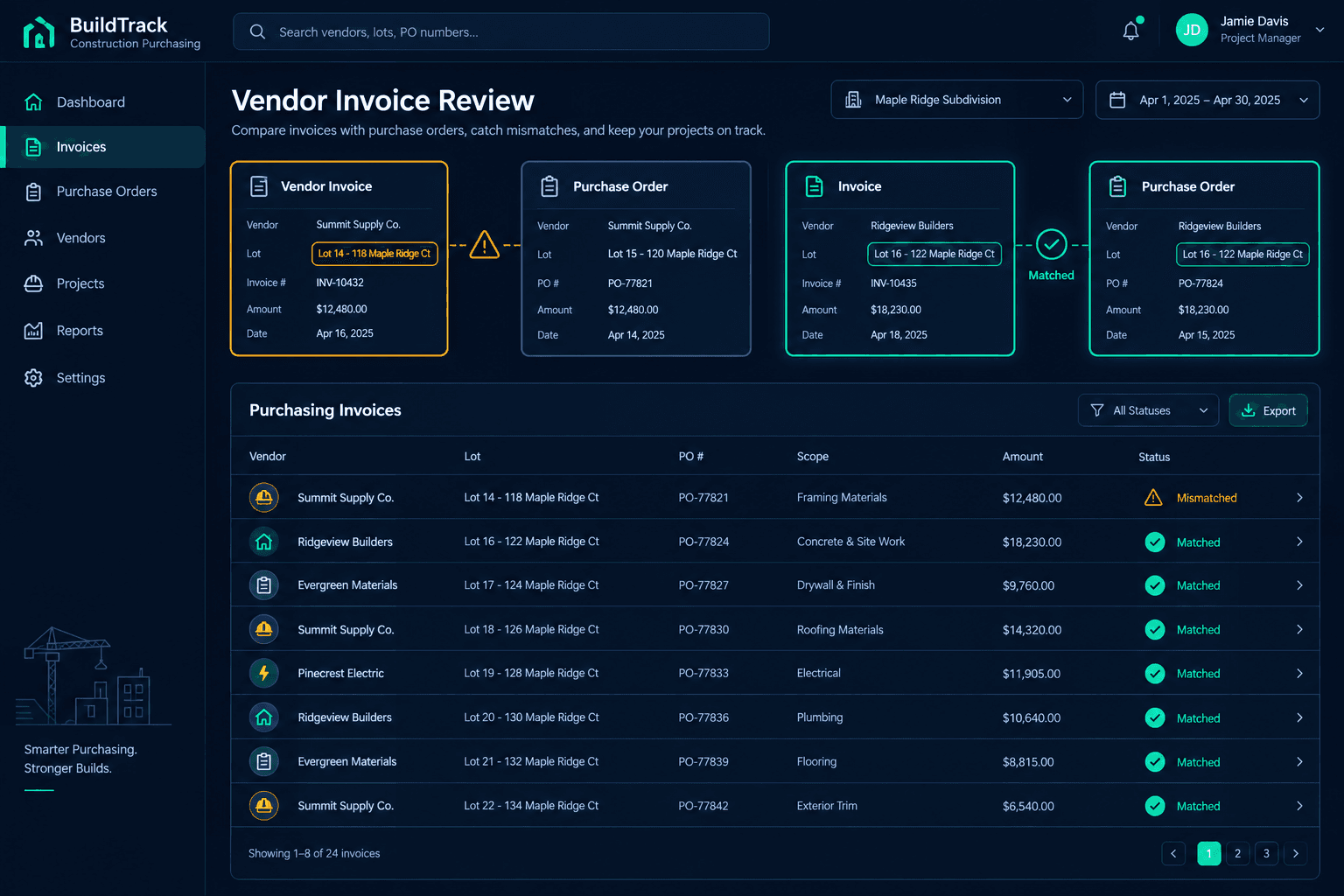Click the calendar icon in date range

pos(1117,100)
